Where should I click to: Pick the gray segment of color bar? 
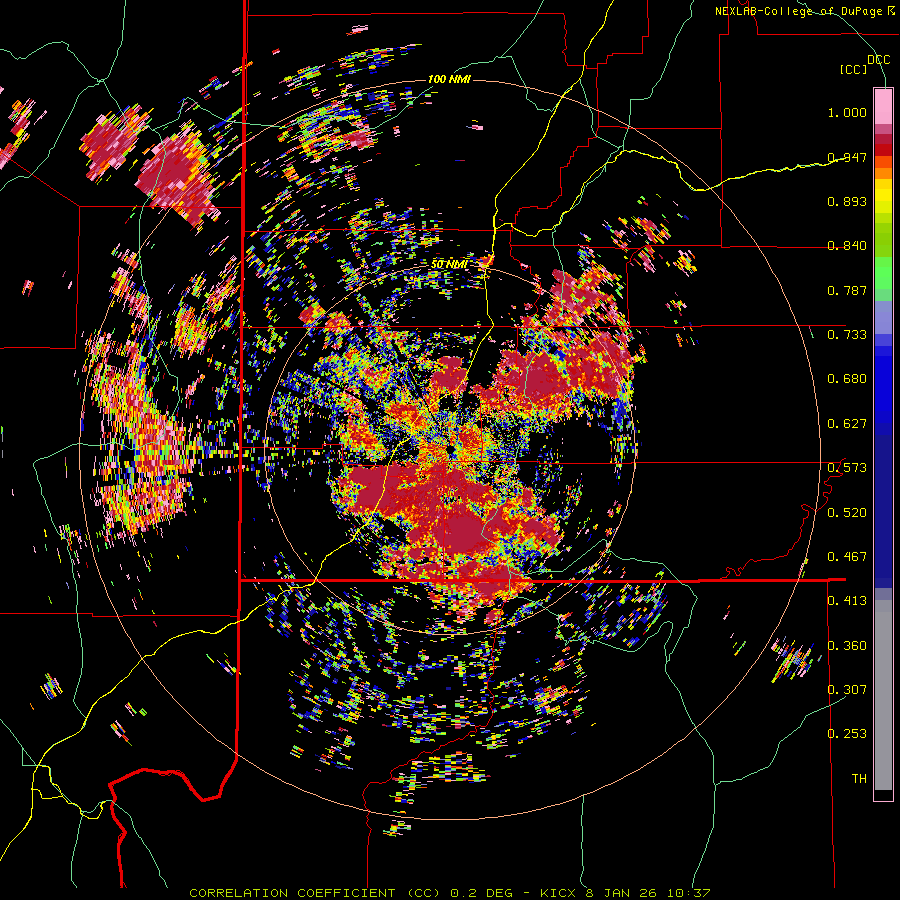click(x=883, y=695)
